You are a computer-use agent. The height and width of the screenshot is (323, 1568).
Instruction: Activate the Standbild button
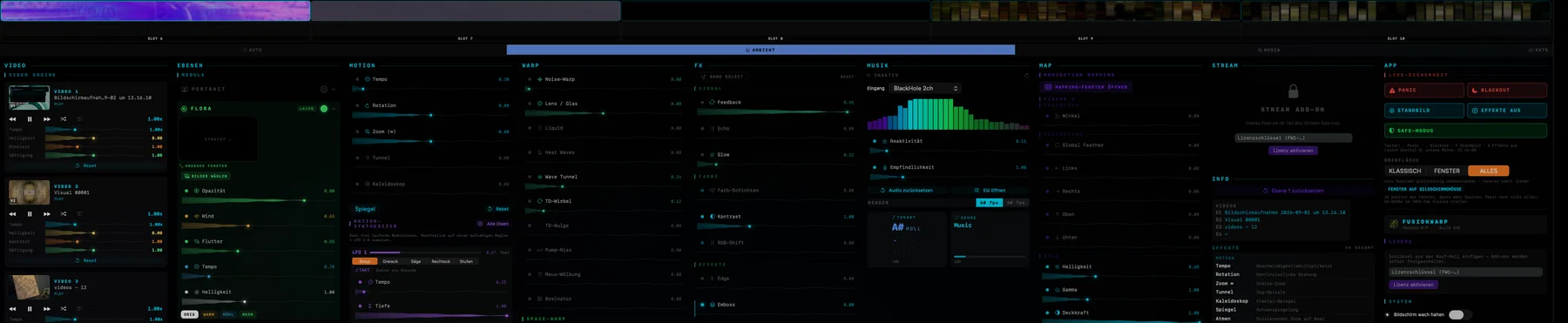click(1424, 111)
